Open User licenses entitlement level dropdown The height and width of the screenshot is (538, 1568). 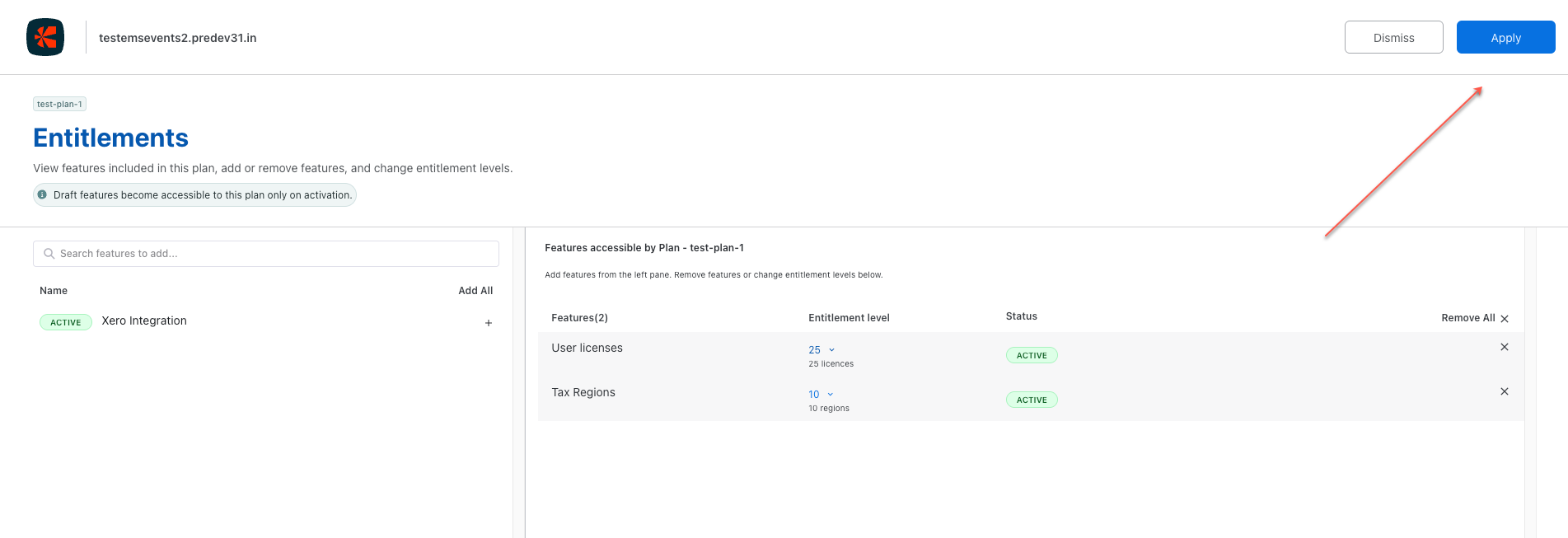click(x=821, y=350)
